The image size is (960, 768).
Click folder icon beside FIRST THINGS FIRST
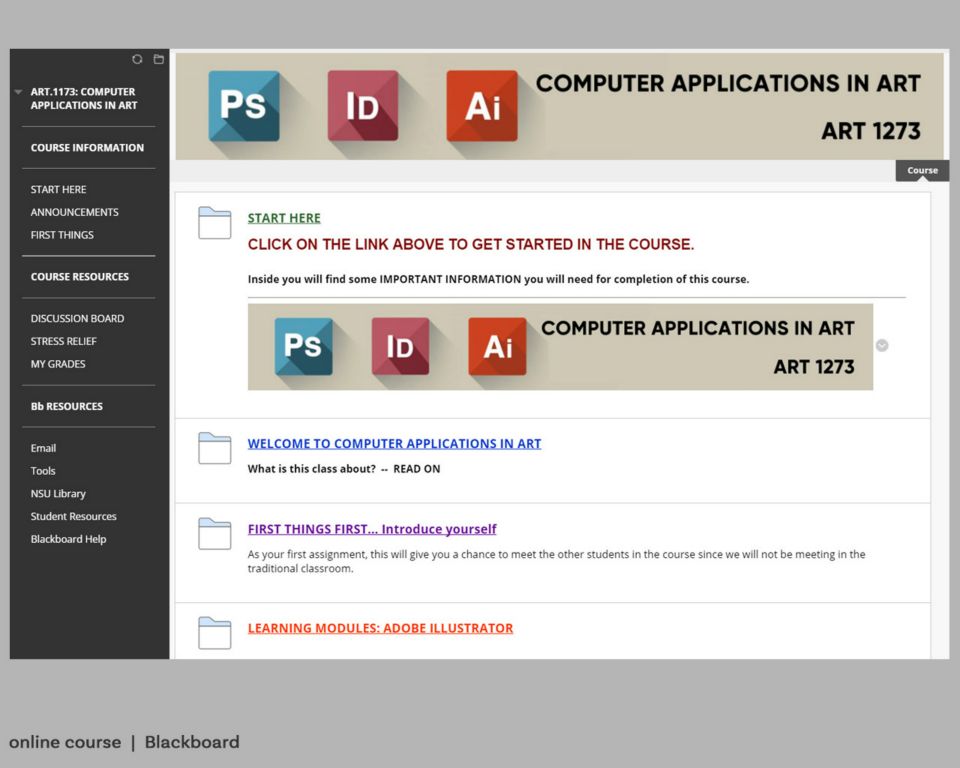214,533
